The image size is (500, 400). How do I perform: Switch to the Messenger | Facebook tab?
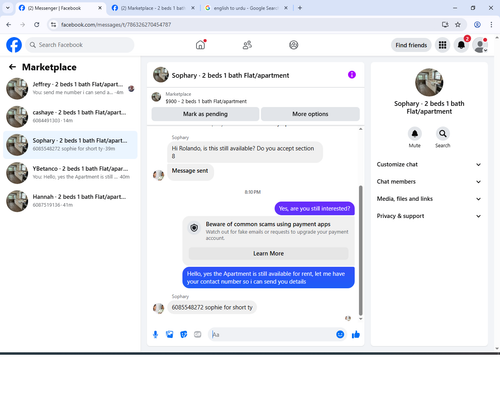pyautogui.click(x=61, y=8)
